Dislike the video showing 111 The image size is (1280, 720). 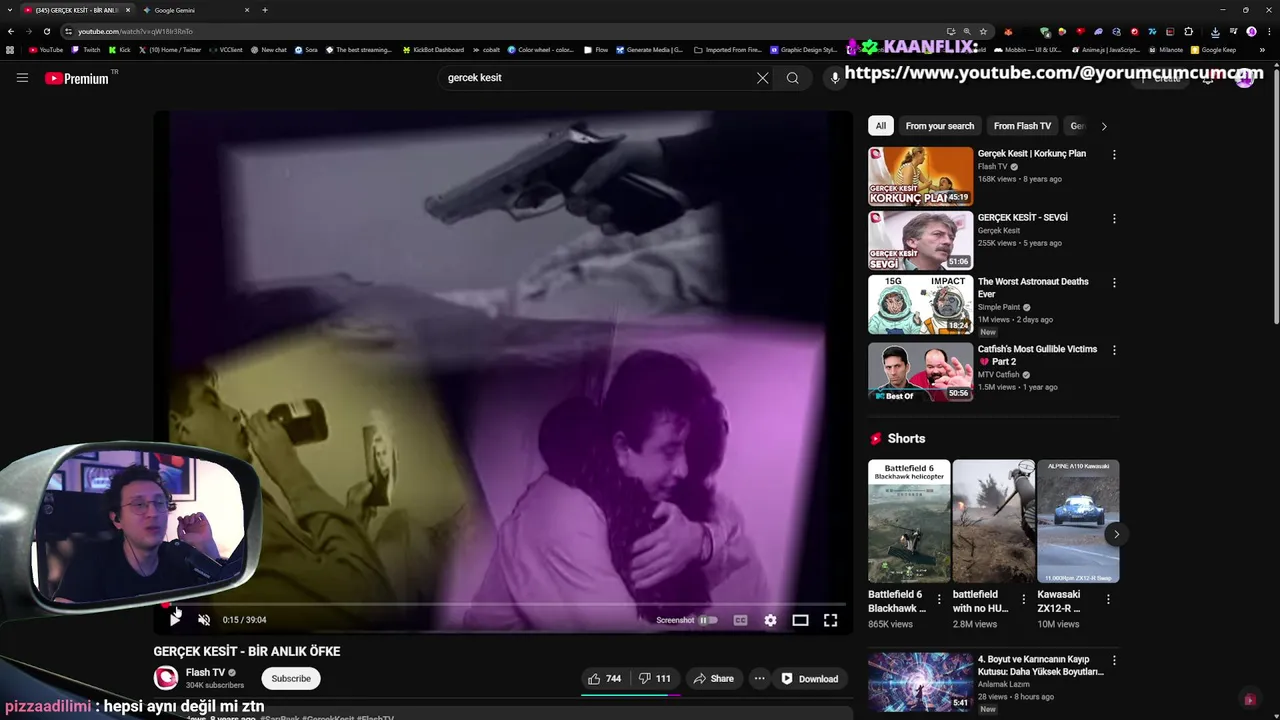point(655,679)
